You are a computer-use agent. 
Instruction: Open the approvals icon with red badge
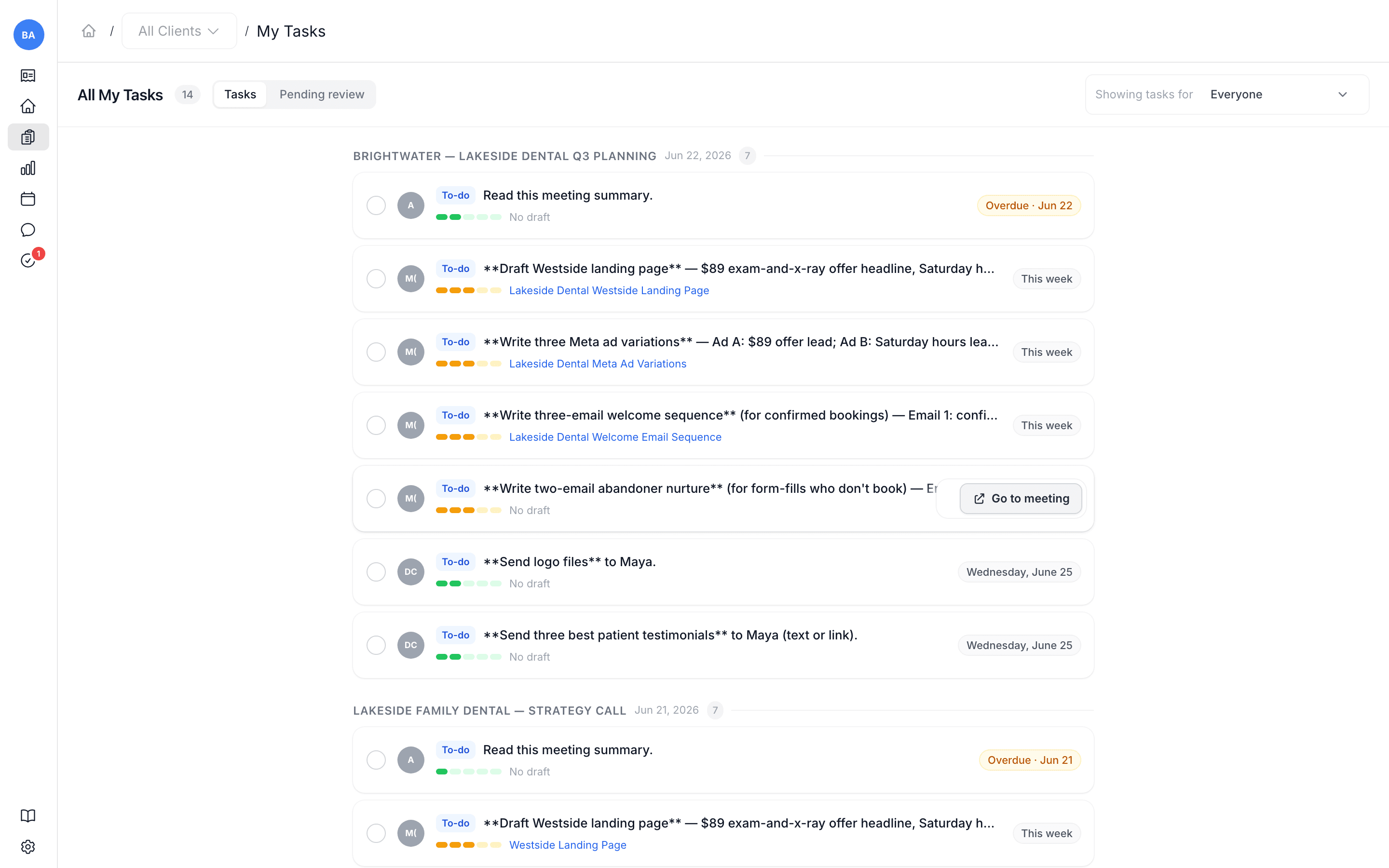(x=28, y=260)
